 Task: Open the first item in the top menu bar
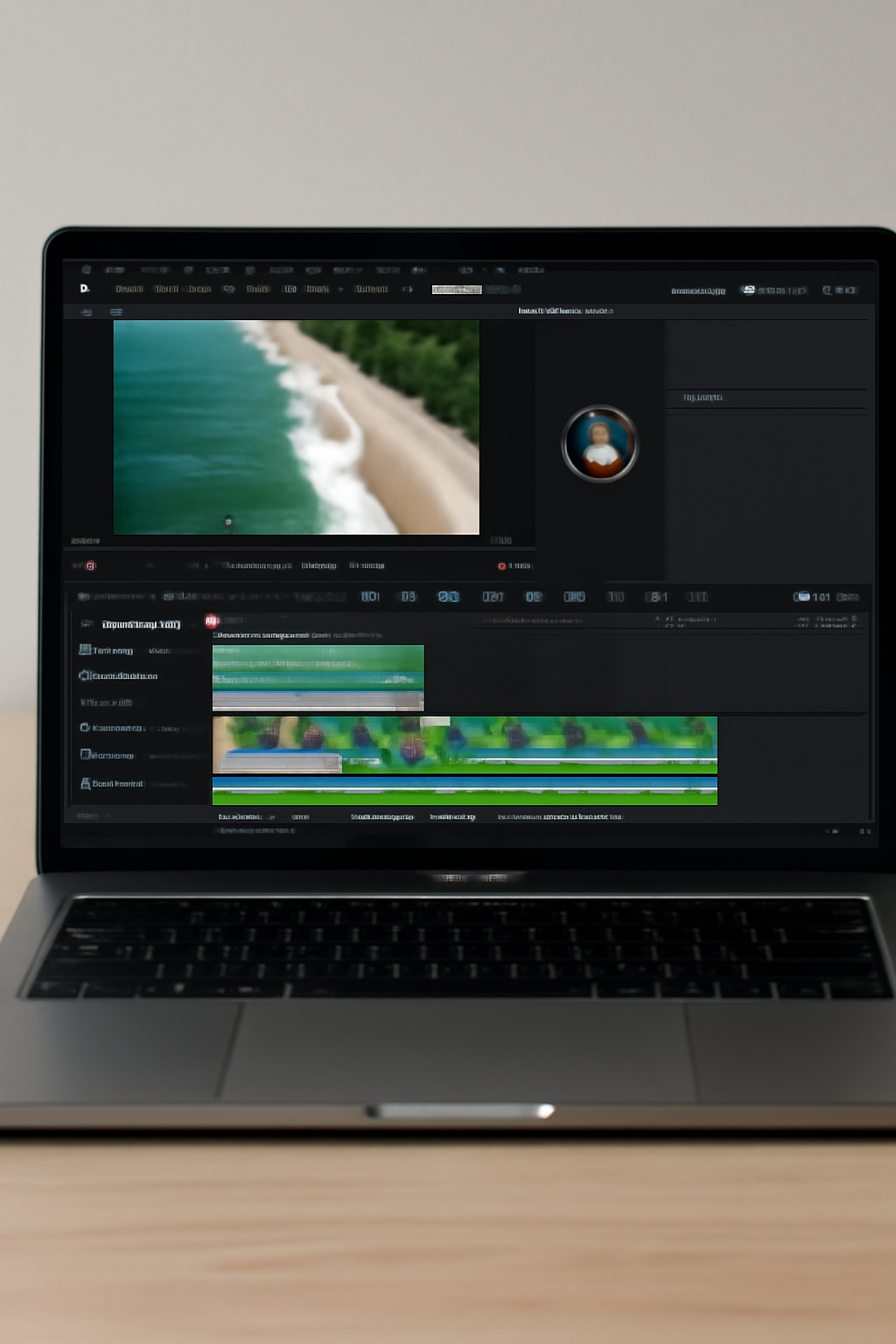86,270
